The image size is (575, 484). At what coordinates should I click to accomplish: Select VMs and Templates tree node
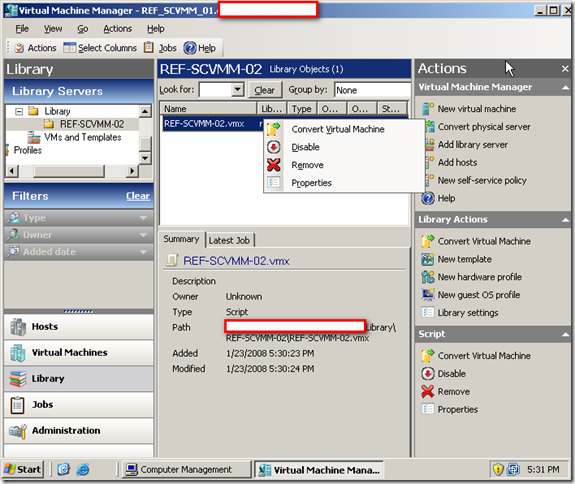point(83,138)
